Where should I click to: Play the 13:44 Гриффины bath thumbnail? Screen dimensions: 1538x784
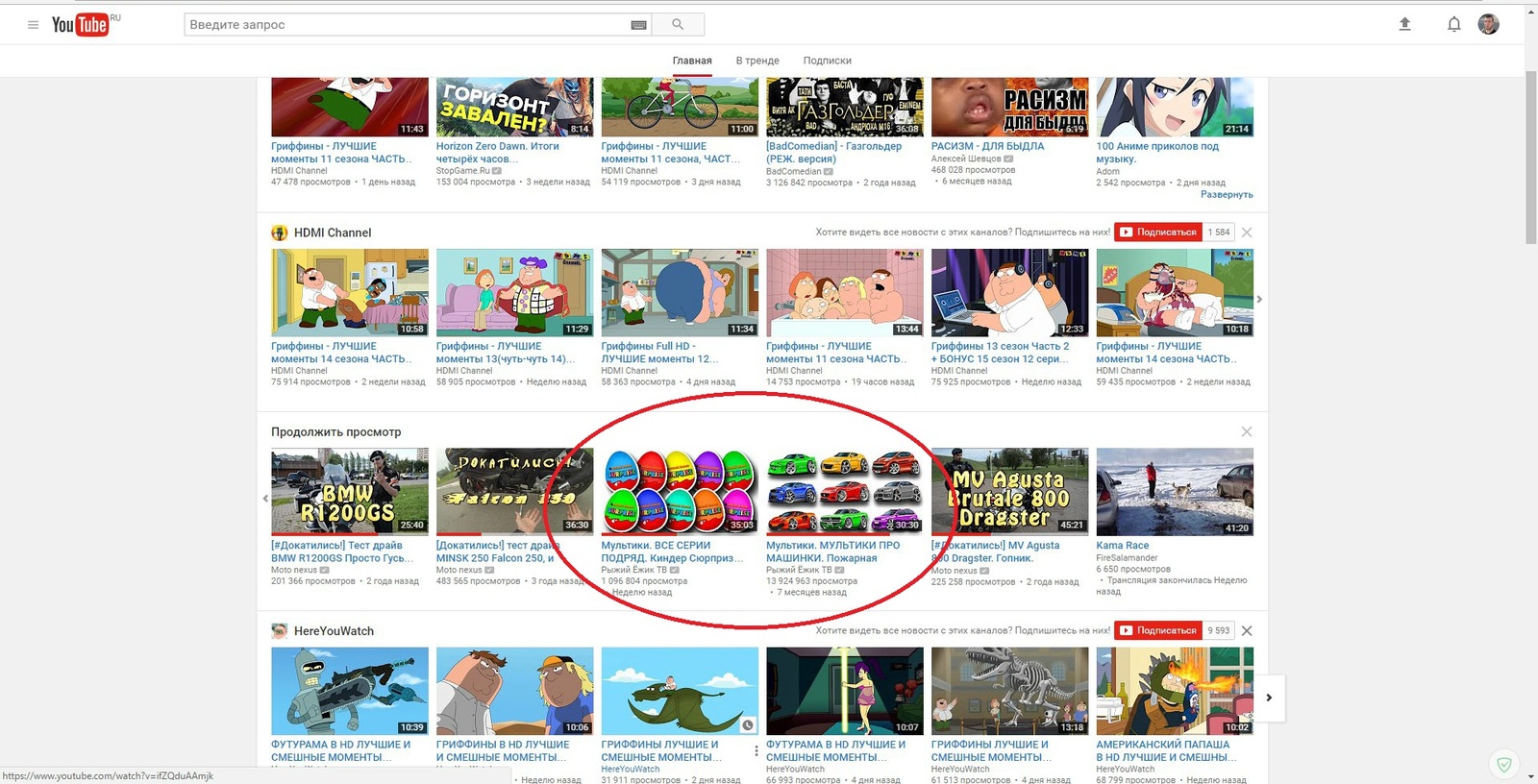844,292
